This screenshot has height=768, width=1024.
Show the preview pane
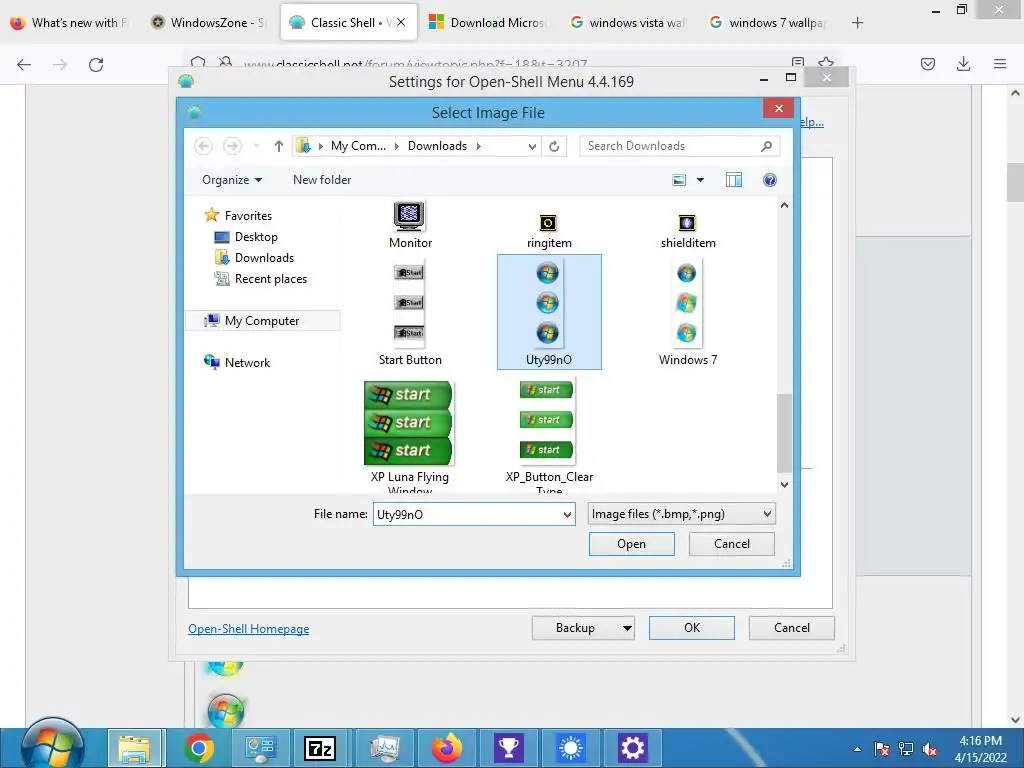click(x=733, y=180)
